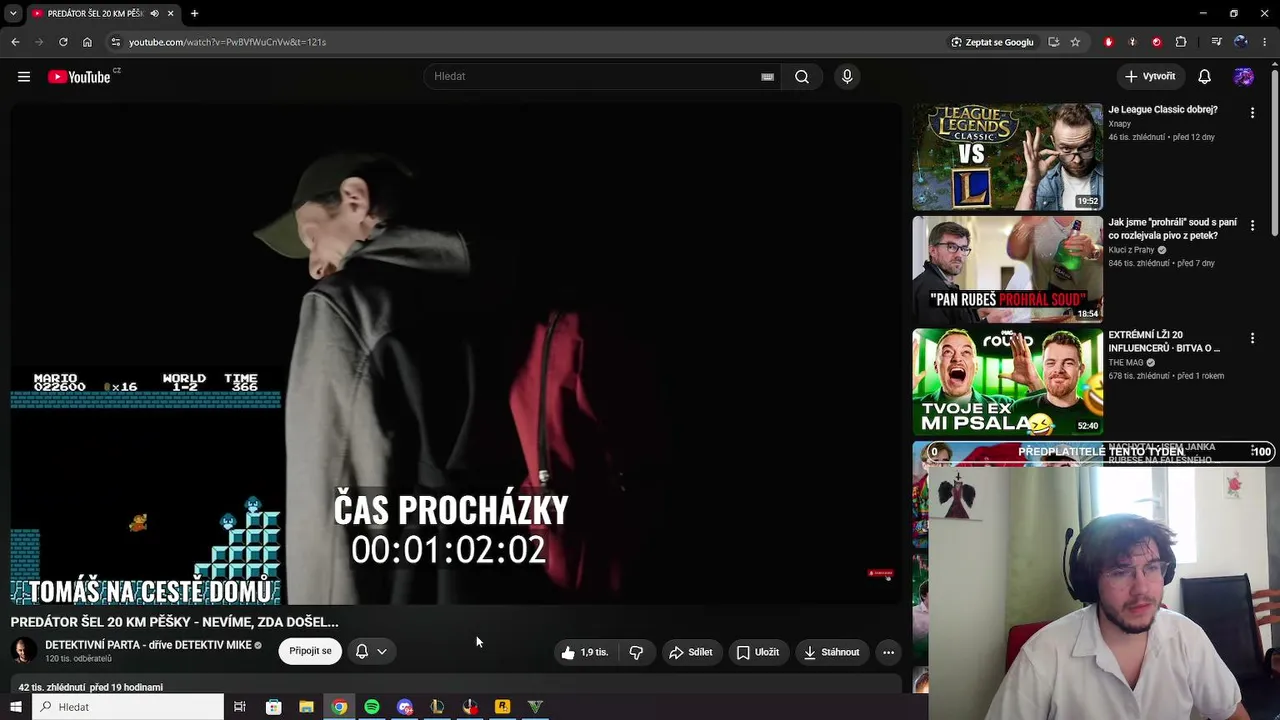Open the YouTube hamburger guide menu
The width and height of the screenshot is (1280, 720).
[x=24, y=77]
